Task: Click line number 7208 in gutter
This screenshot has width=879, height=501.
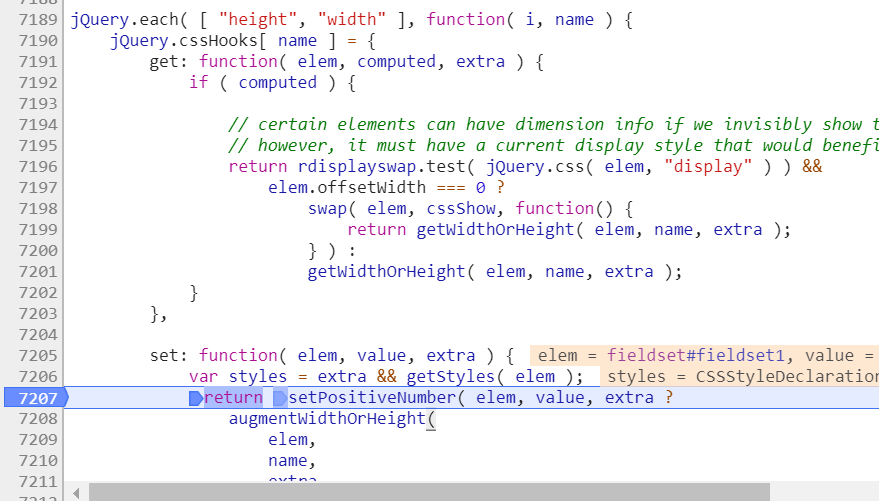Action: pyautogui.click(x=38, y=419)
